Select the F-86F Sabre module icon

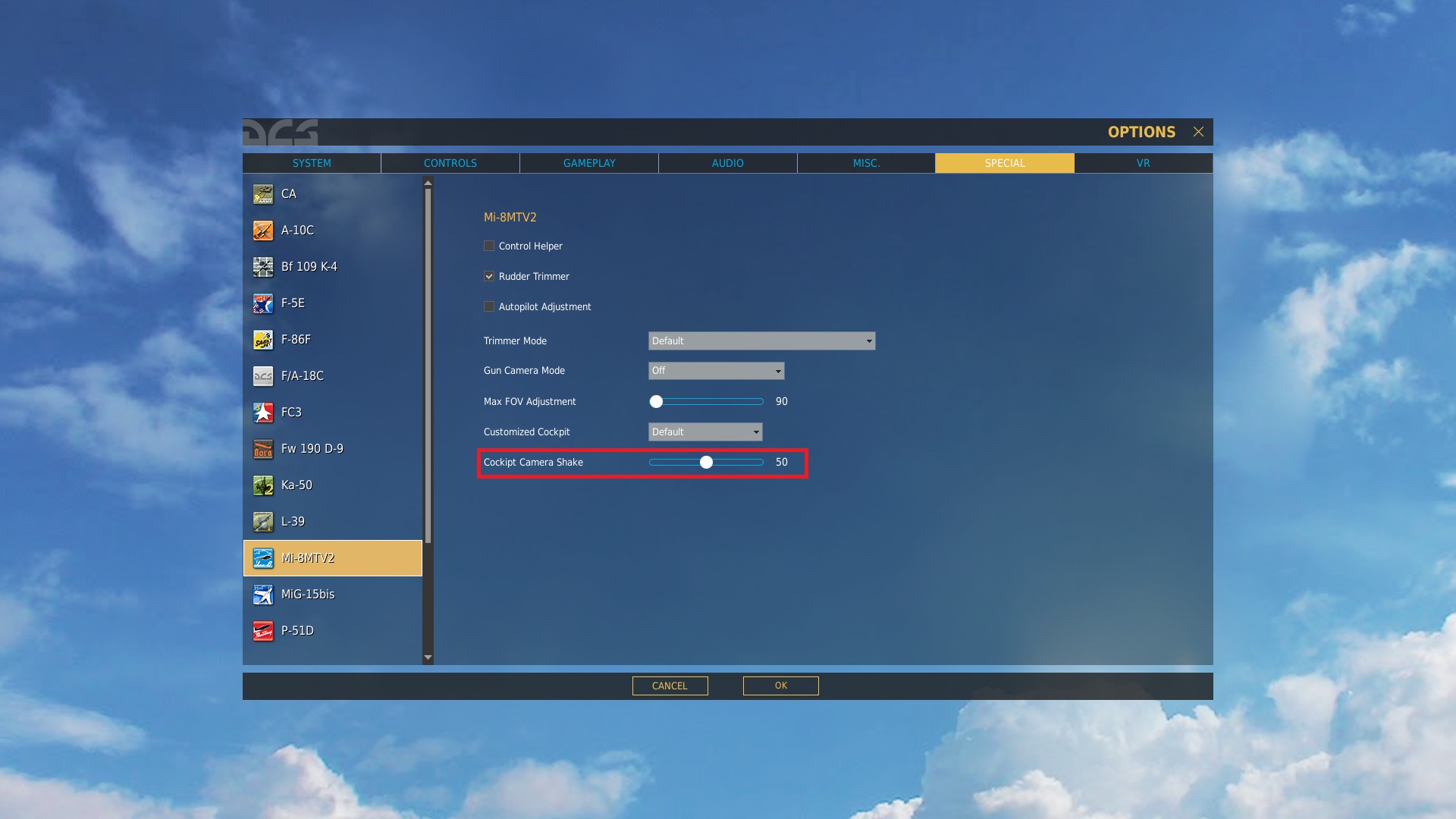[263, 340]
